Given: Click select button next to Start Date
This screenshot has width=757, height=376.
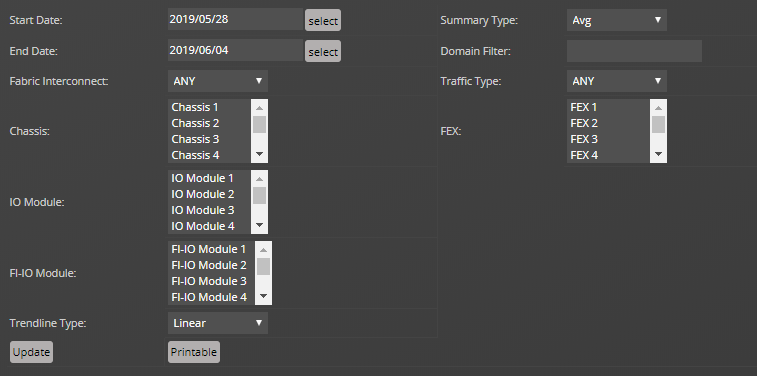Looking at the screenshot, I should (x=323, y=21).
